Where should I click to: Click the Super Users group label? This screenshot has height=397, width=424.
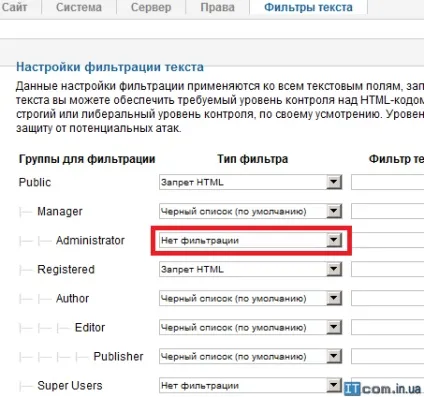click(70, 385)
